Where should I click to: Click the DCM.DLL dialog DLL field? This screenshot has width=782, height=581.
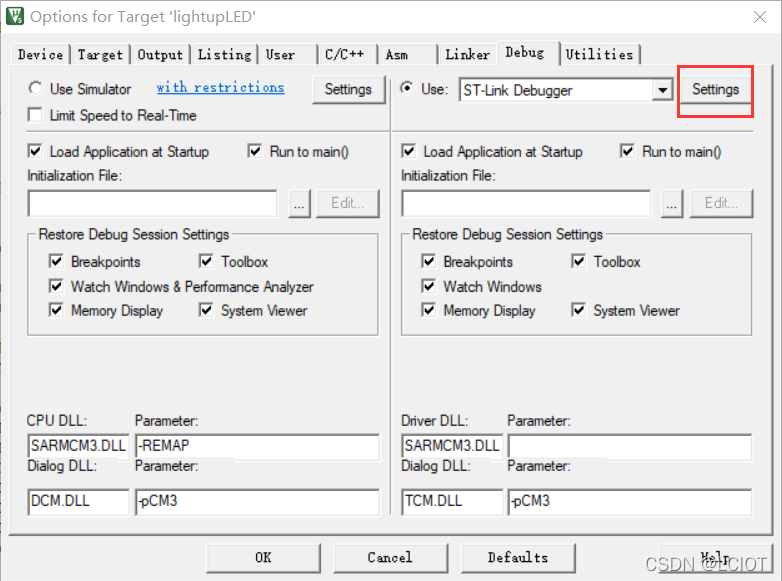78,501
